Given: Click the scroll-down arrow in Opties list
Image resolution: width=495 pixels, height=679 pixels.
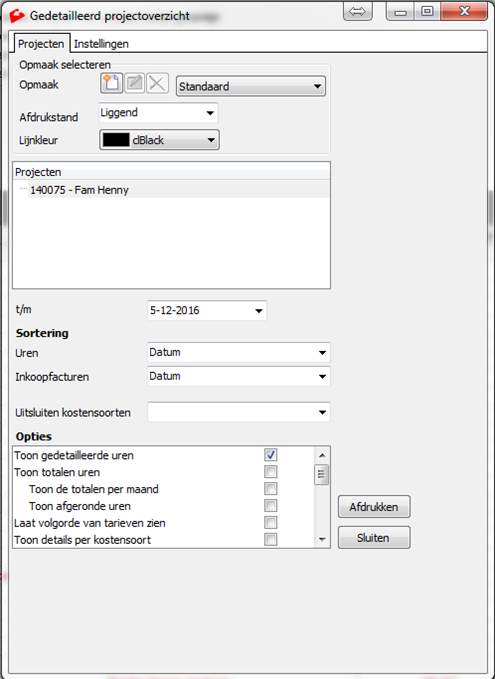Looking at the screenshot, I should click(x=322, y=539).
